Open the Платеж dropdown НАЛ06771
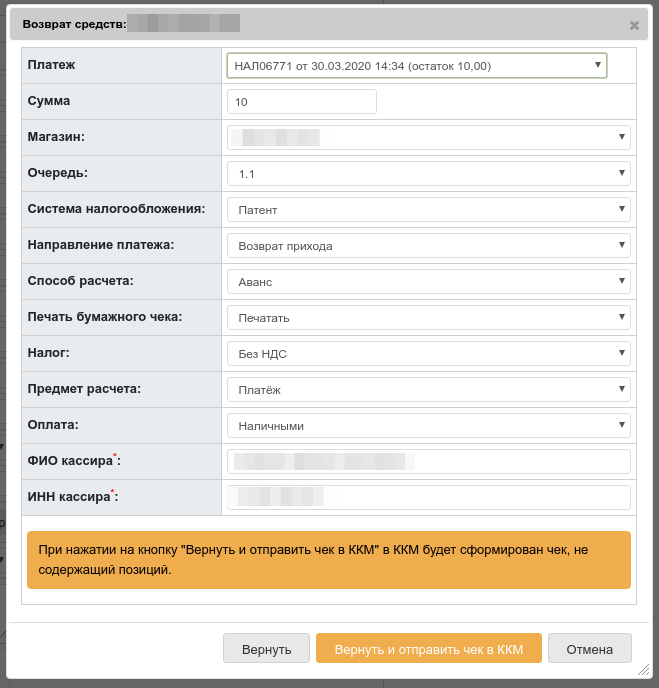 [x=417, y=66]
